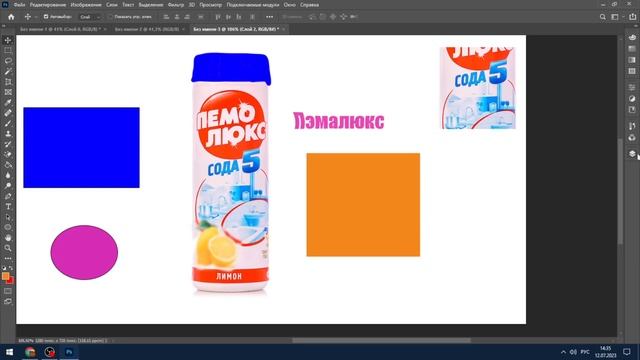640x360 pixels.
Task: Open the Adjustments panel icon
Action: coord(632,98)
